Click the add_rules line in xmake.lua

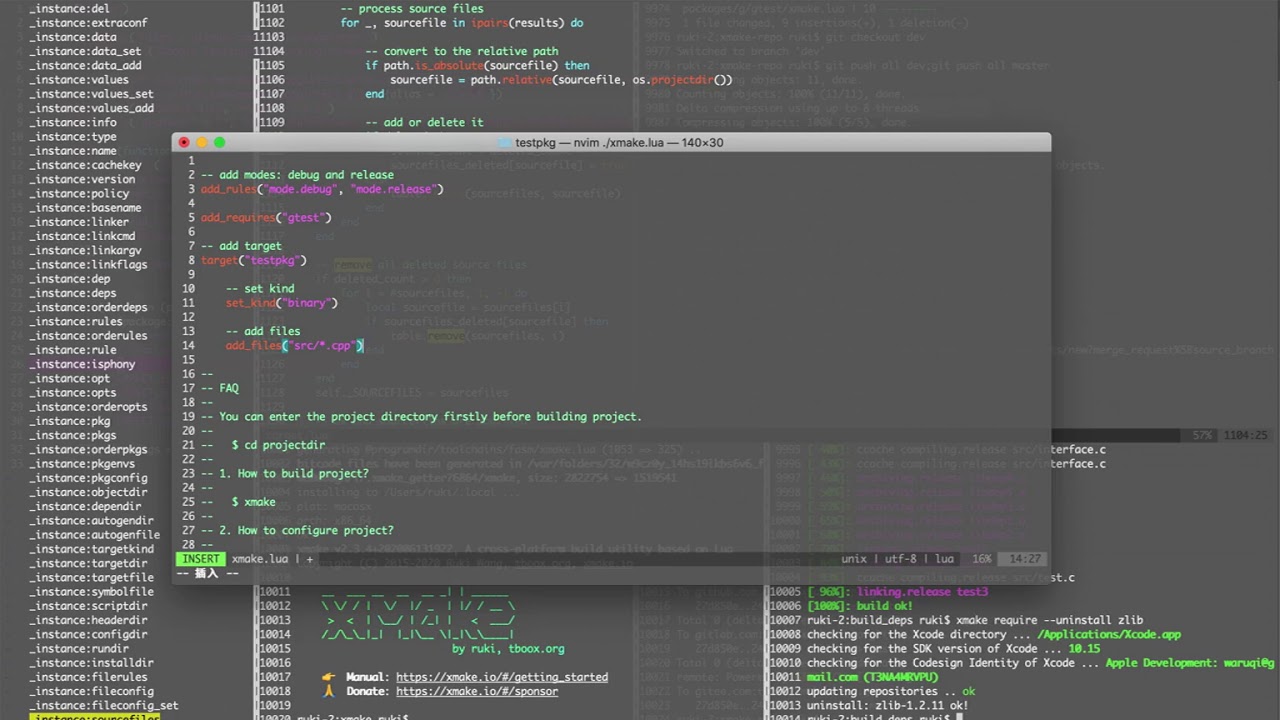pyautogui.click(x=322, y=189)
